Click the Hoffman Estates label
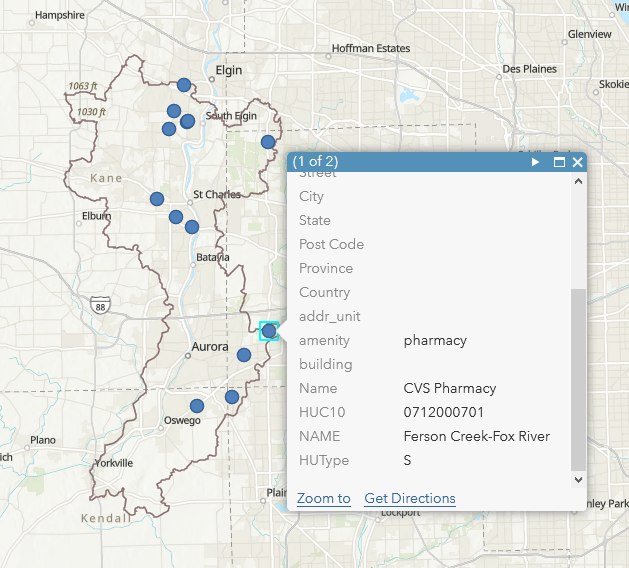 [x=371, y=49]
